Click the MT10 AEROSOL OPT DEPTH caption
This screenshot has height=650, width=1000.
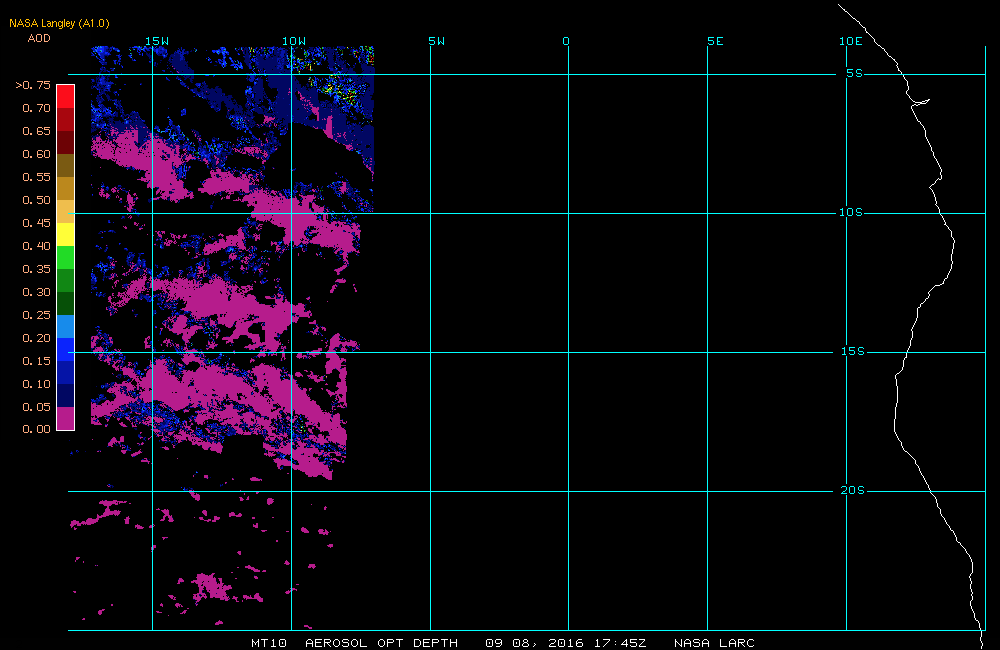tap(355, 643)
